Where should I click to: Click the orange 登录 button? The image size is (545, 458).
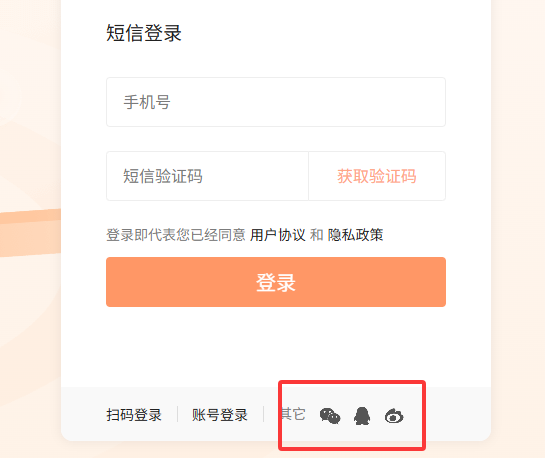click(x=276, y=282)
